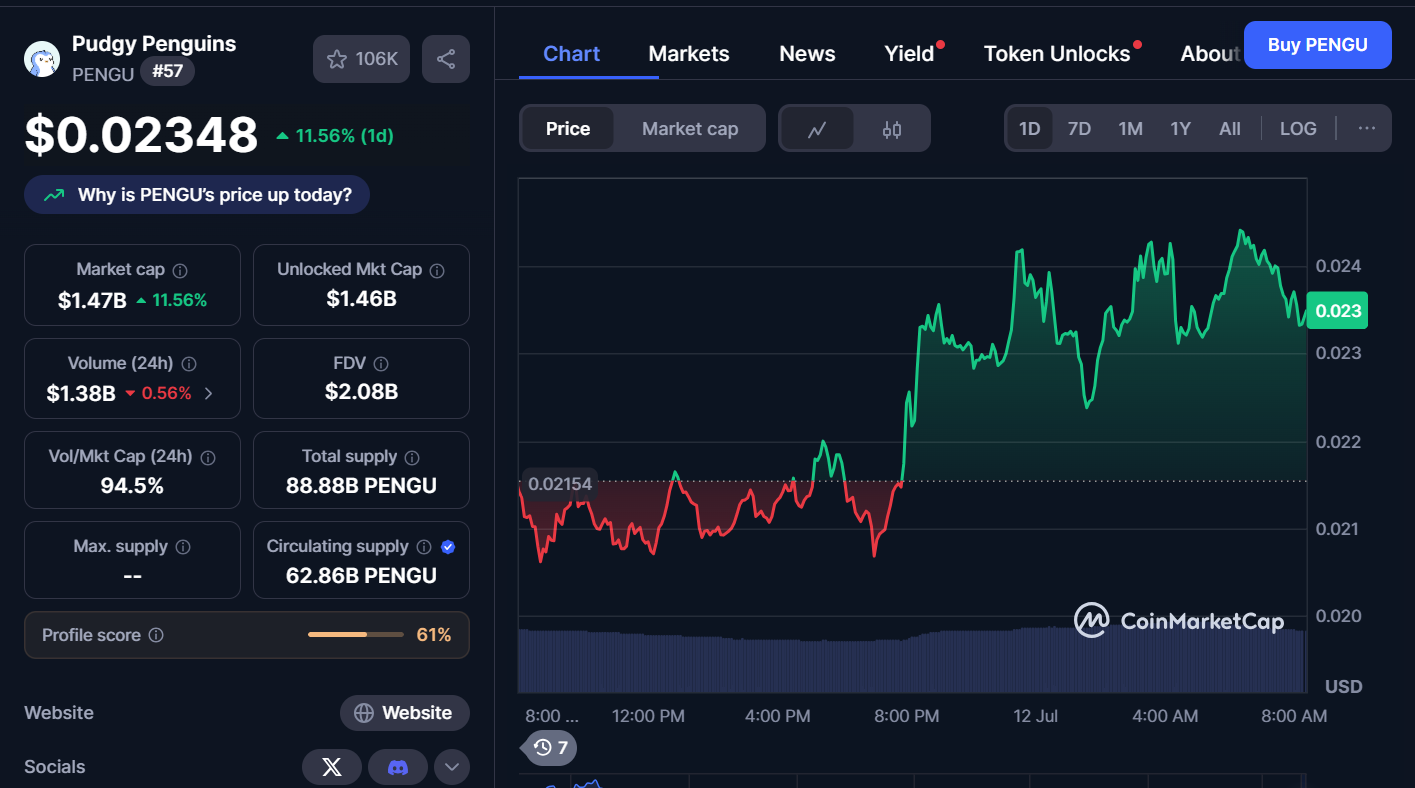Click the verified badge beside Circulating supply
Screen dimensions: 1415x788
tap(448, 547)
